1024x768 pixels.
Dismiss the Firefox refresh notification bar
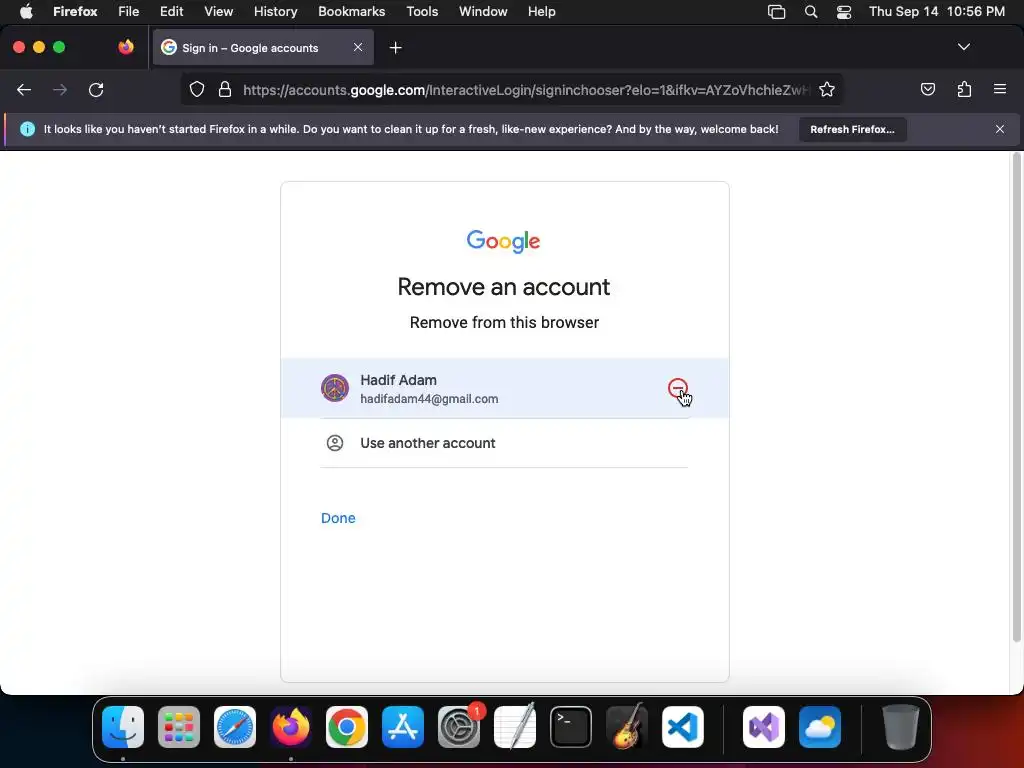[1000, 129]
